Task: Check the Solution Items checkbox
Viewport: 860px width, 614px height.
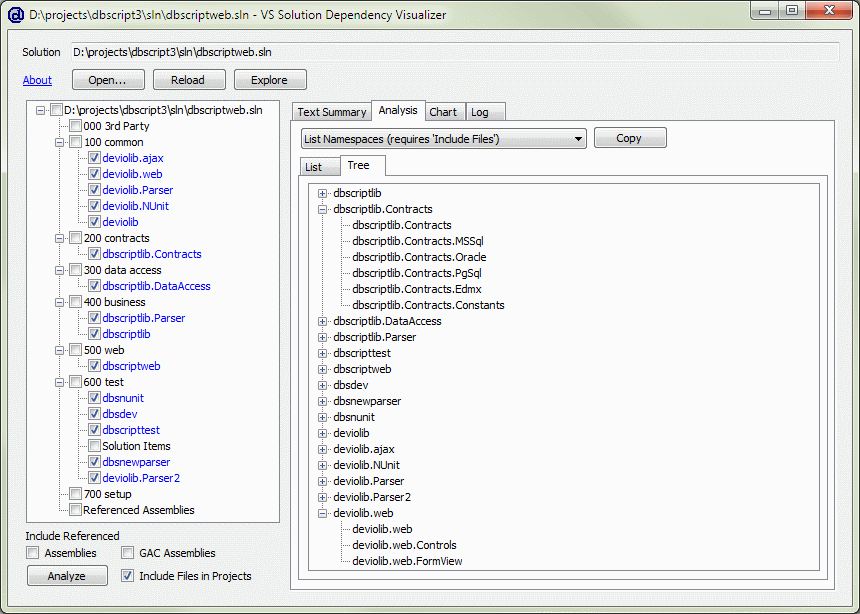Action: pos(94,446)
